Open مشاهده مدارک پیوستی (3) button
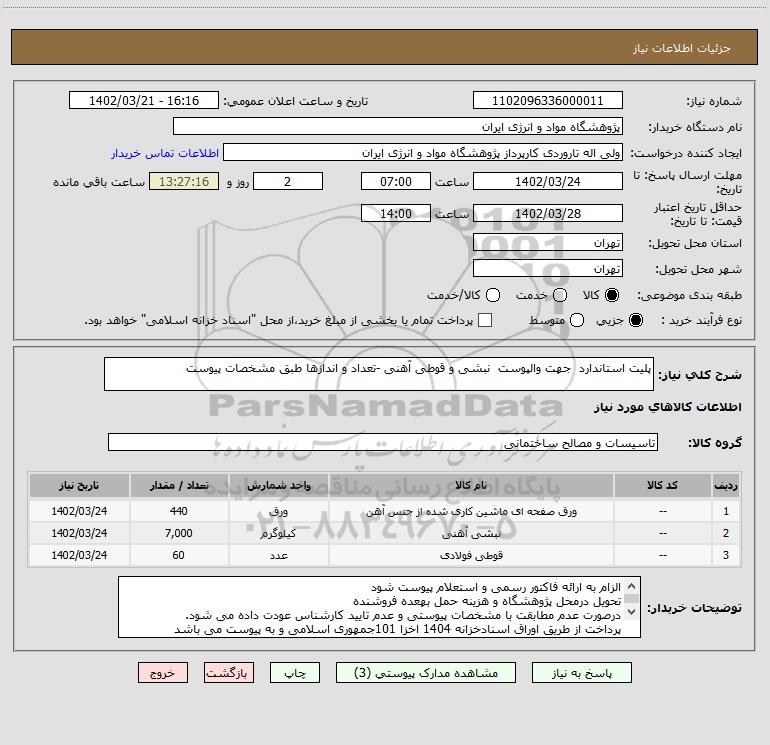 point(426,673)
